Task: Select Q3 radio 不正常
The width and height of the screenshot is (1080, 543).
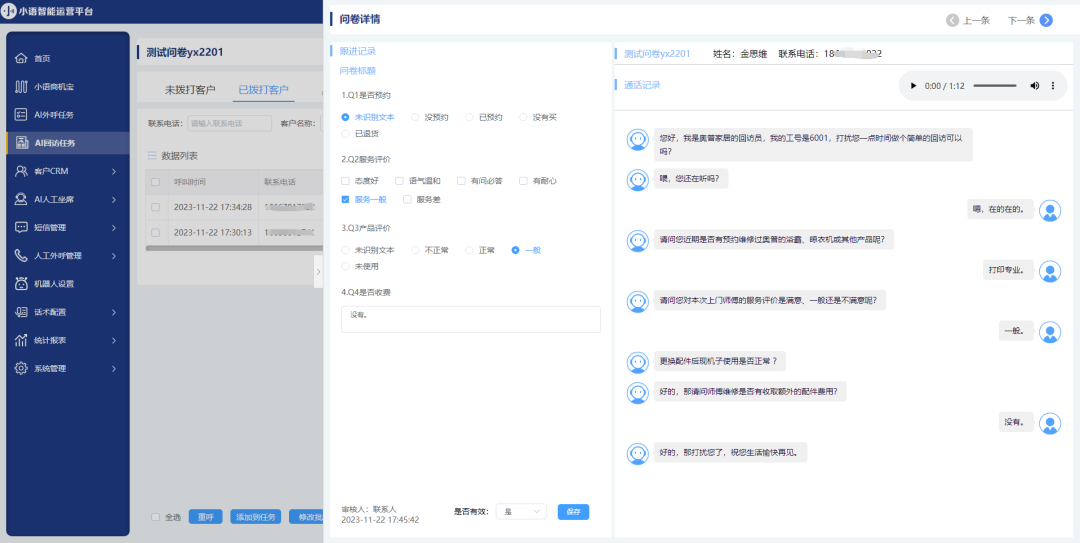Action: tap(415, 250)
